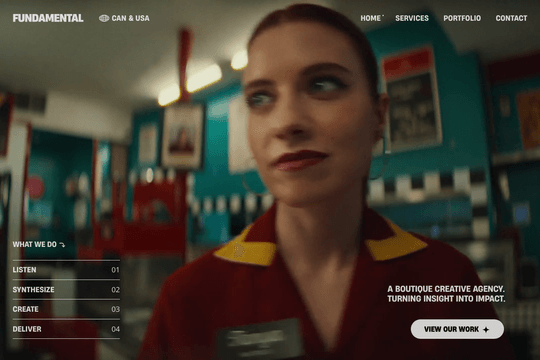Go to the HOME menu item
The width and height of the screenshot is (540, 360).
tap(371, 18)
